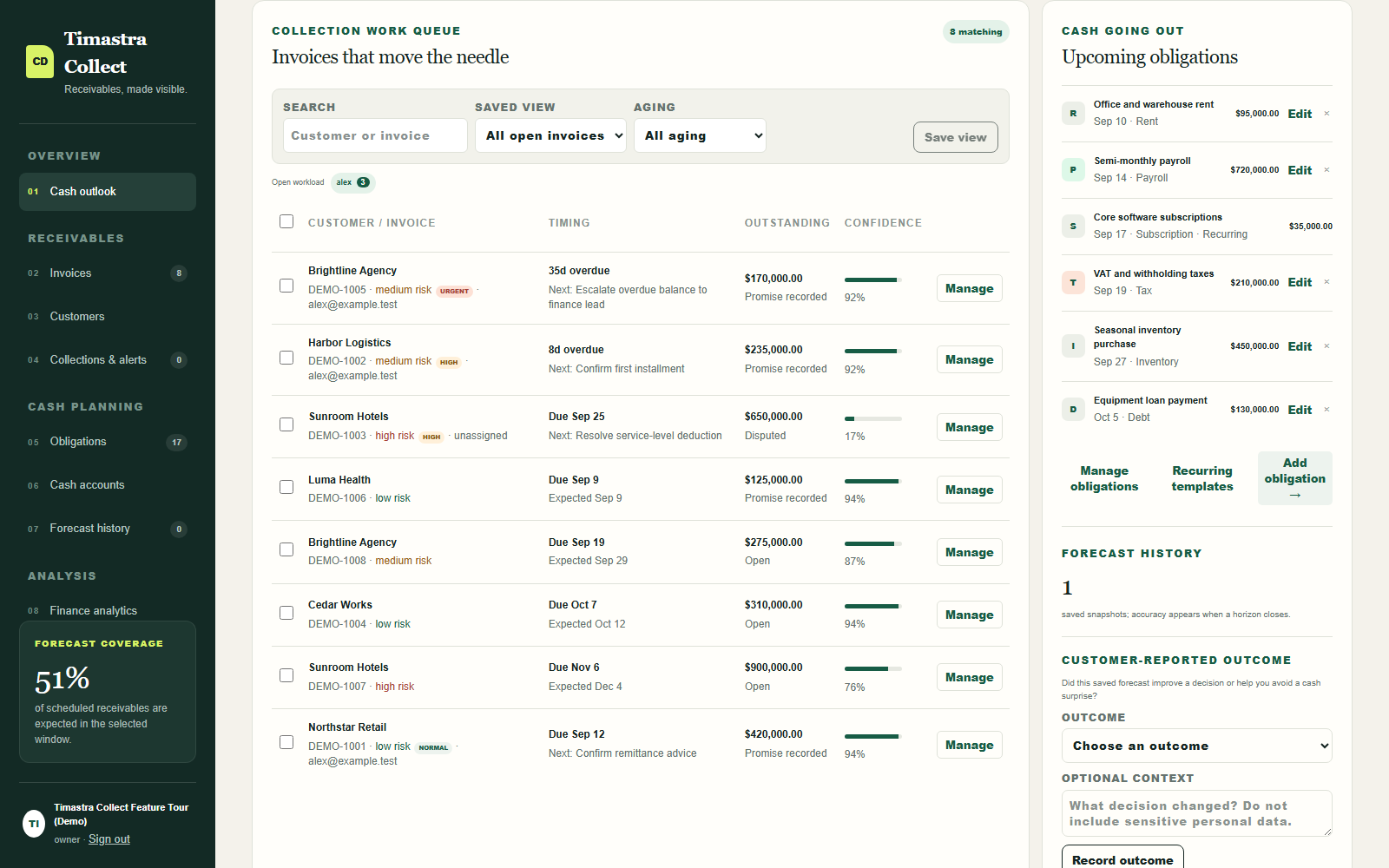Manage the Luma Health invoice
Image resolution: width=1389 pixels, height=868 pixels.
click(x=969, y=490)
